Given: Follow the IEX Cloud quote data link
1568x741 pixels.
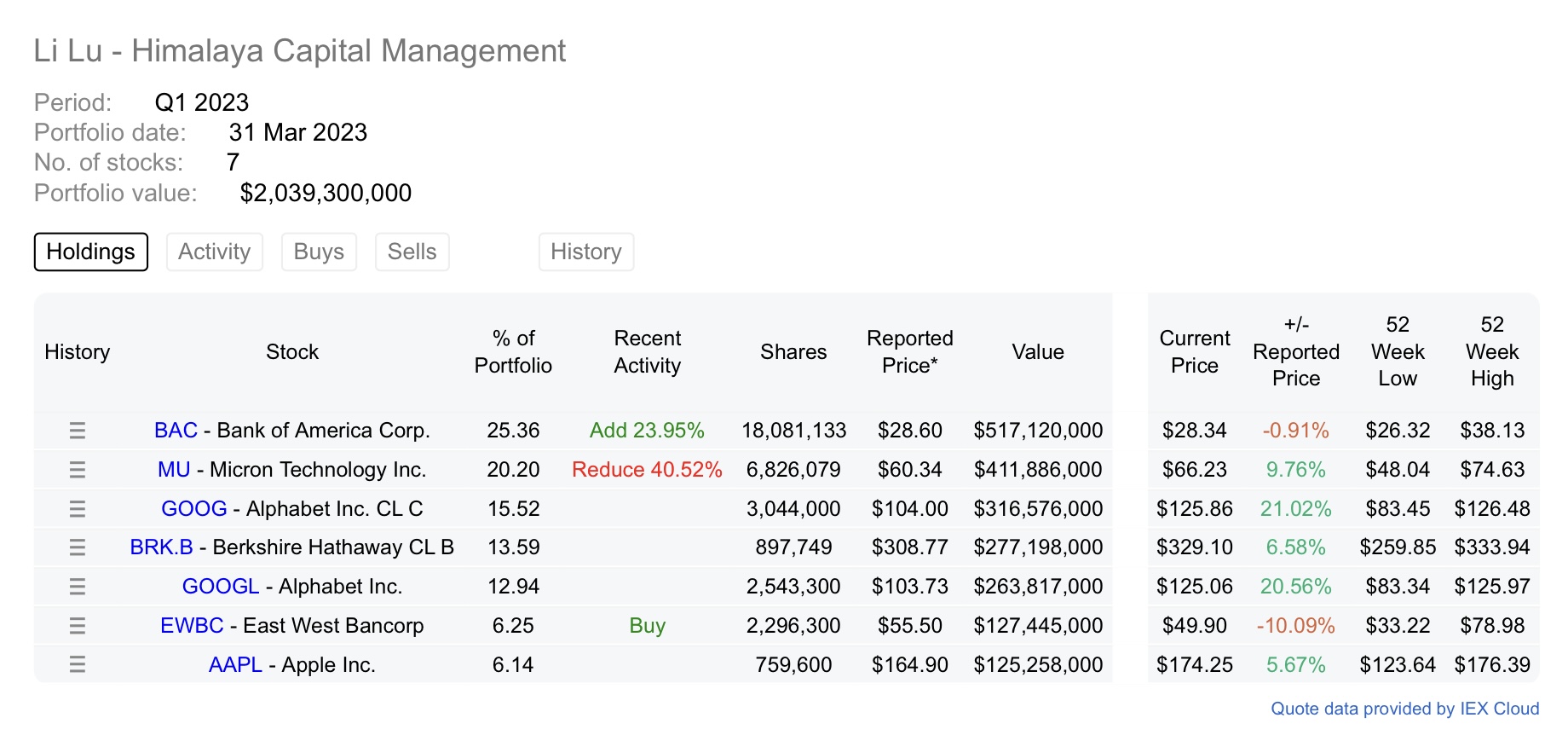Looking at the screenshot, I should (1405, 709).
